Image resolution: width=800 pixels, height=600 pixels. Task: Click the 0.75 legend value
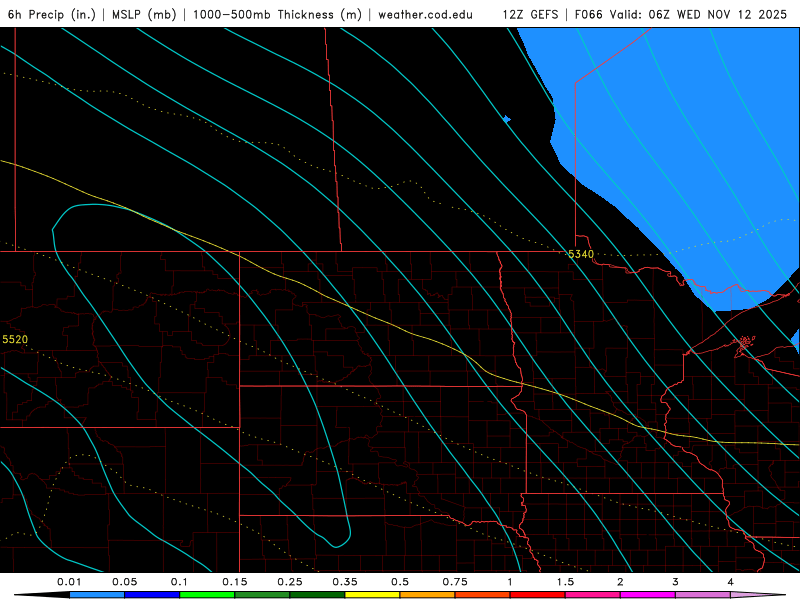(x=455, y=582)
